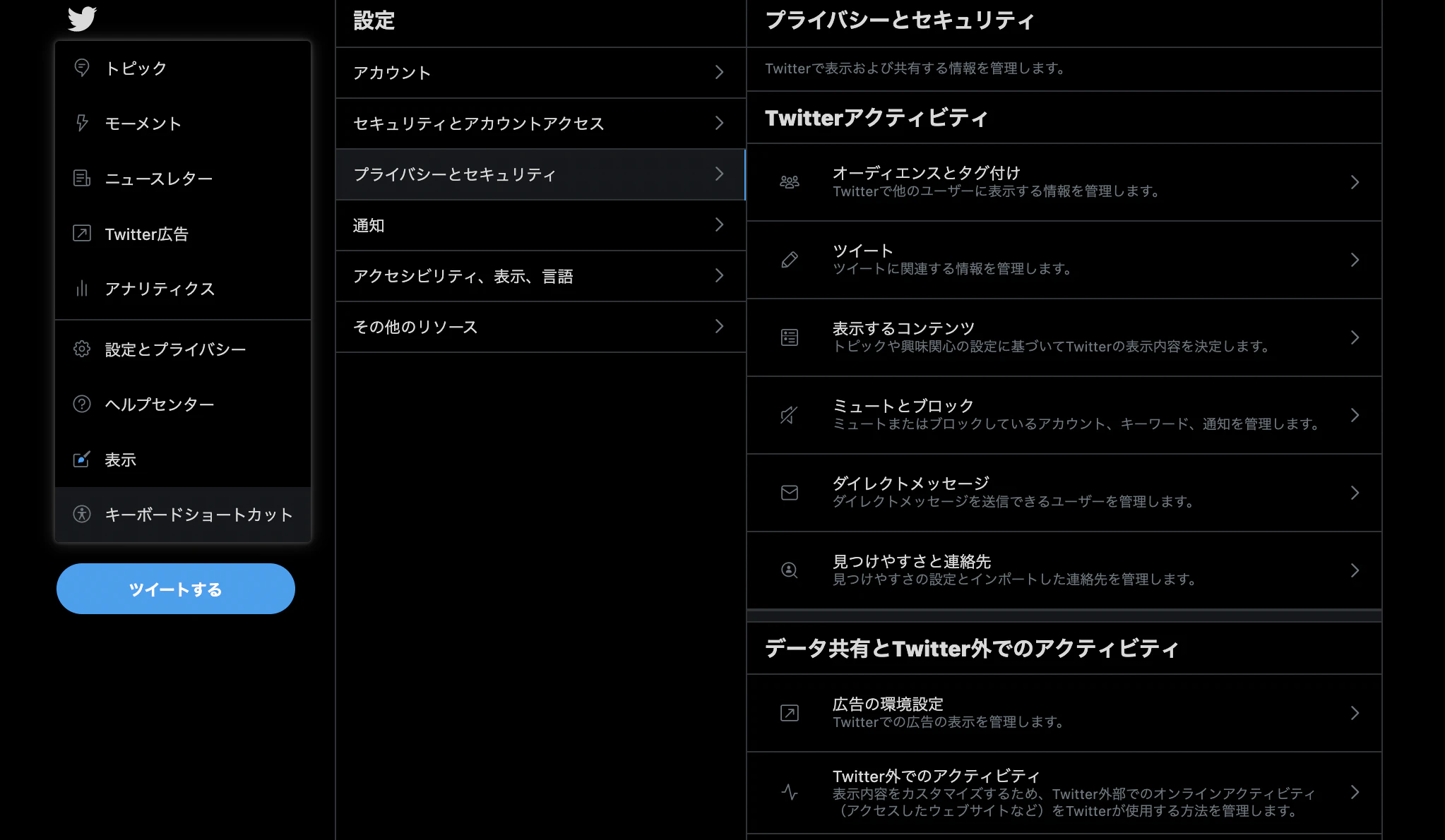
Task: Open 広告の環境設定 settings
Action: coord(1064,713)
